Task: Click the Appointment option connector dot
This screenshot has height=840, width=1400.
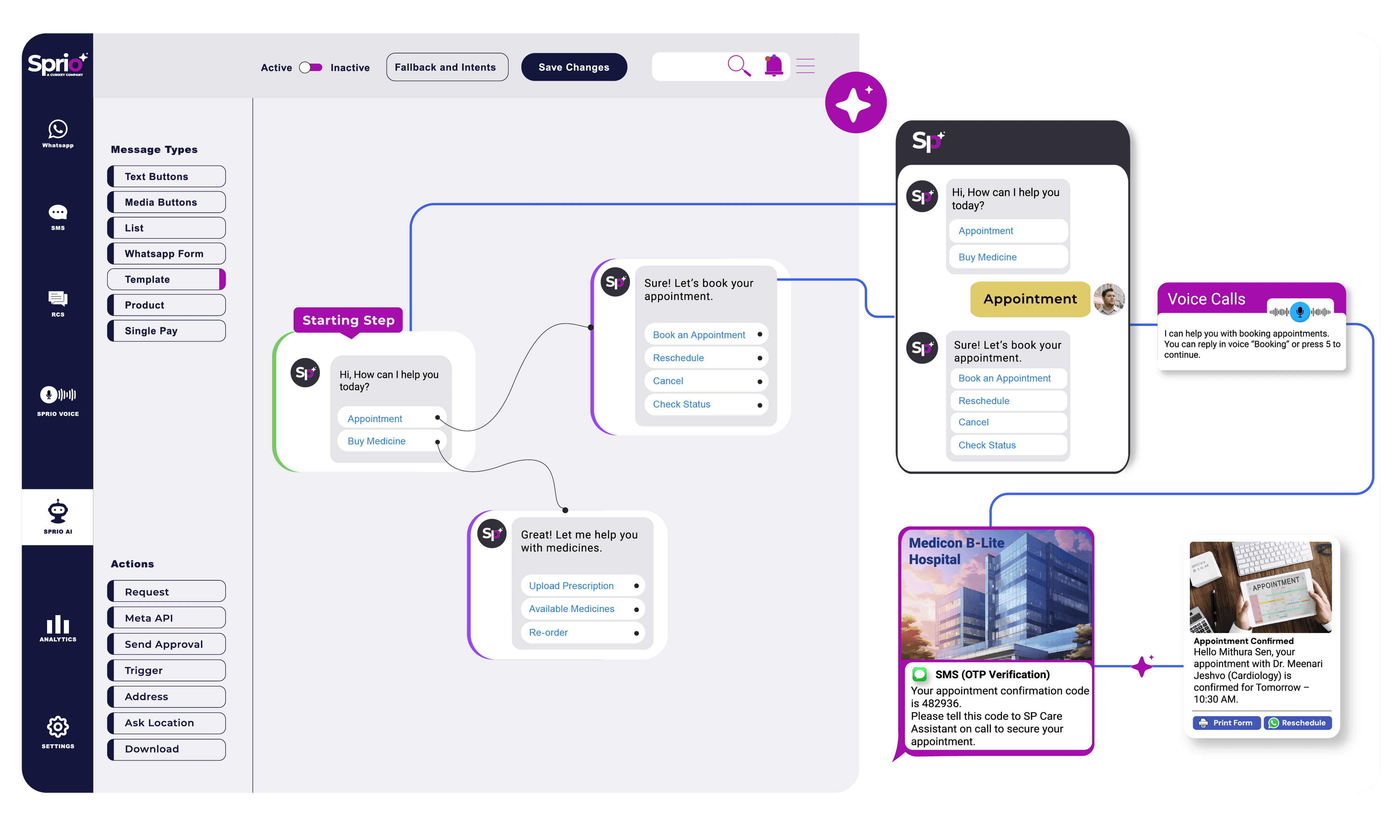Action: 437,418
